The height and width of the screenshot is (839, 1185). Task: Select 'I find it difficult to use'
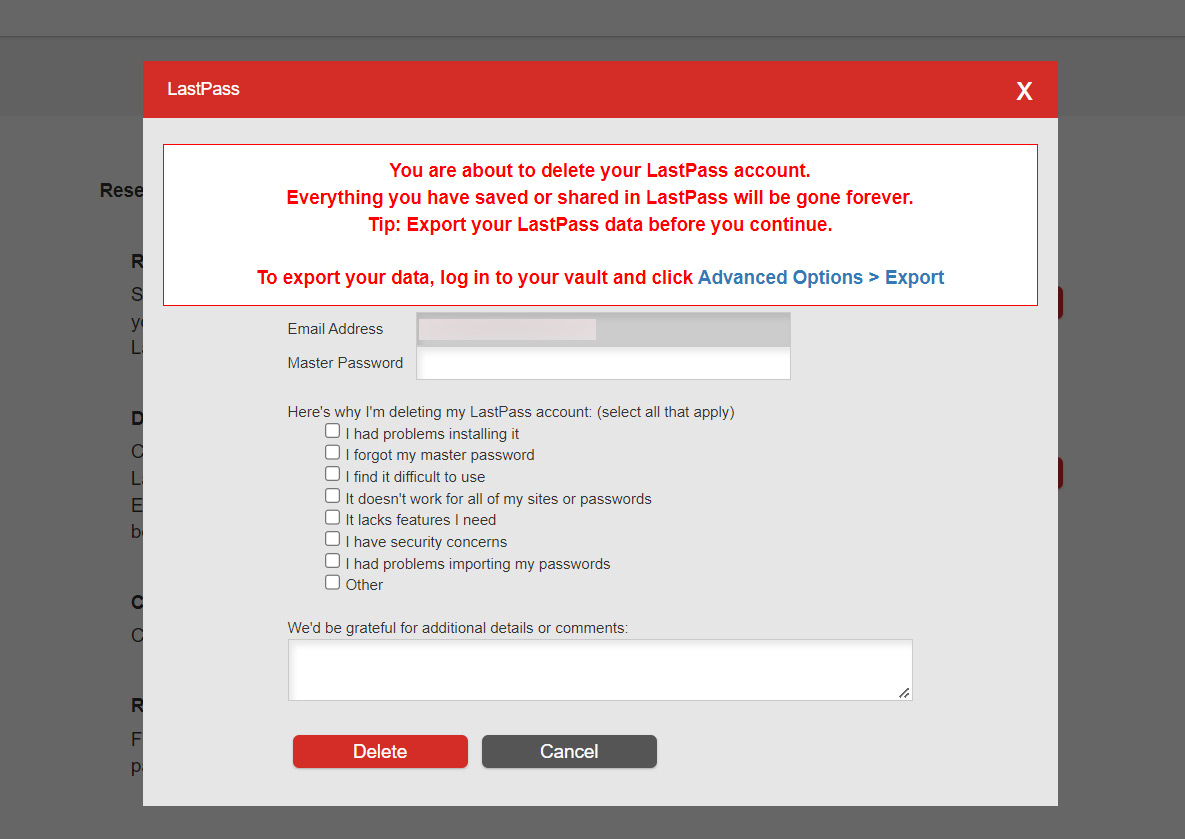333,474
